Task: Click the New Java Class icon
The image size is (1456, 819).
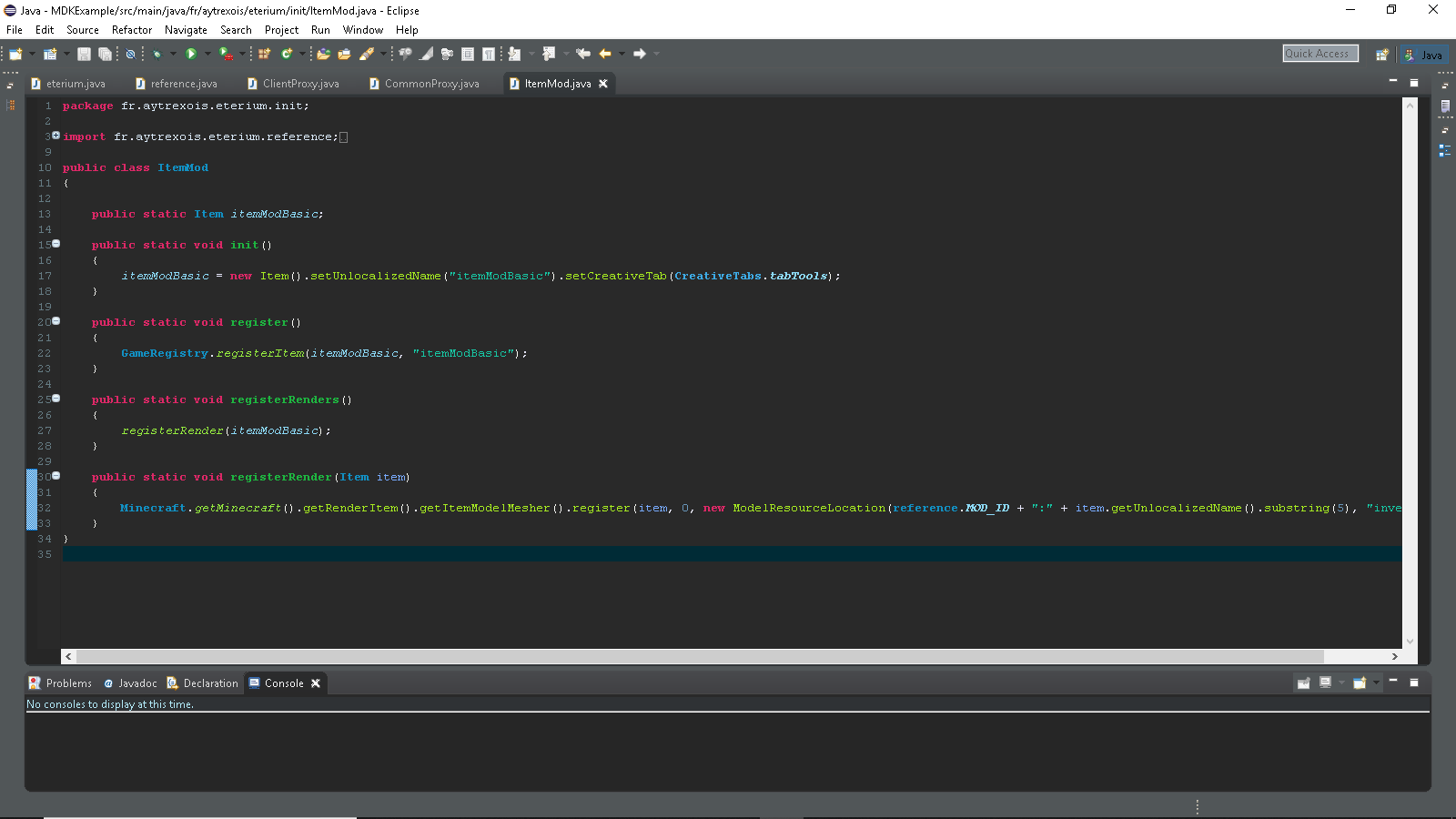Action: point(287,55)
